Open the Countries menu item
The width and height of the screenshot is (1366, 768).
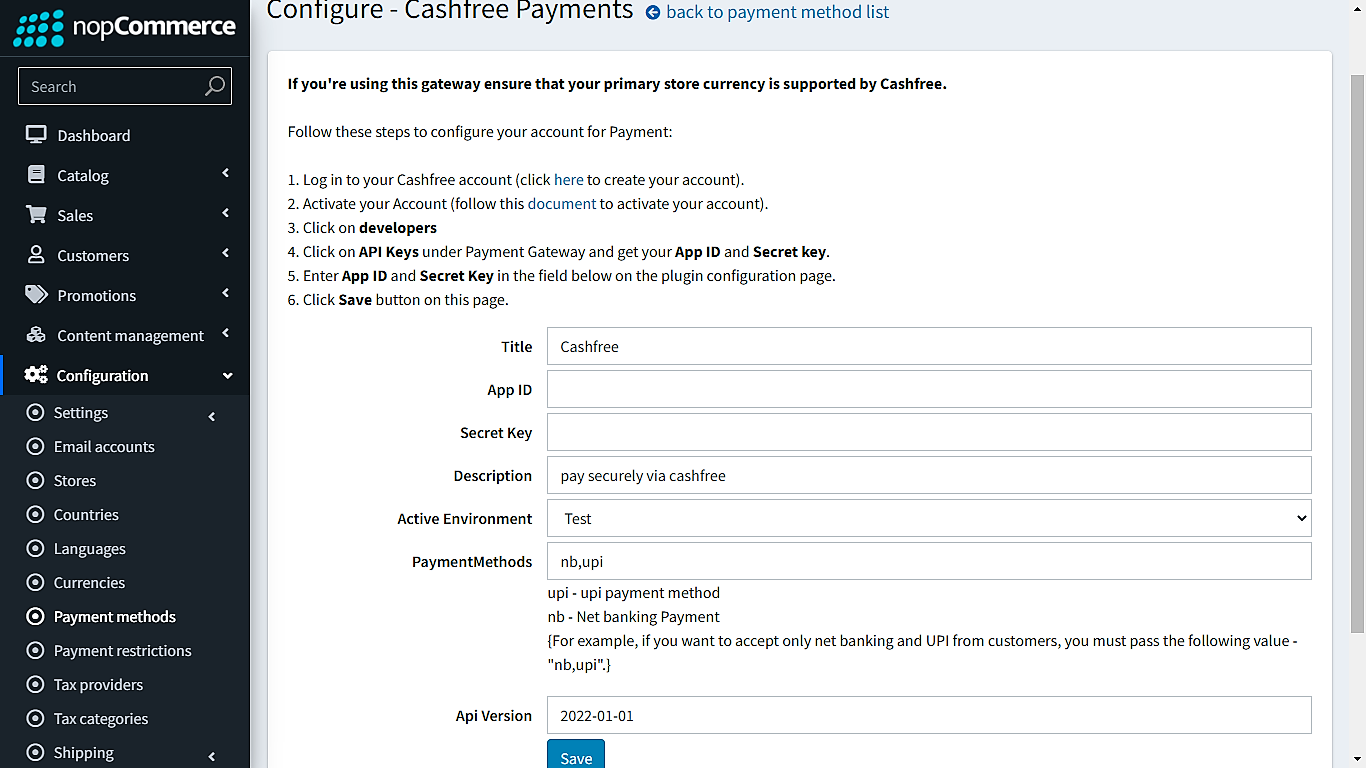(125, 515)
